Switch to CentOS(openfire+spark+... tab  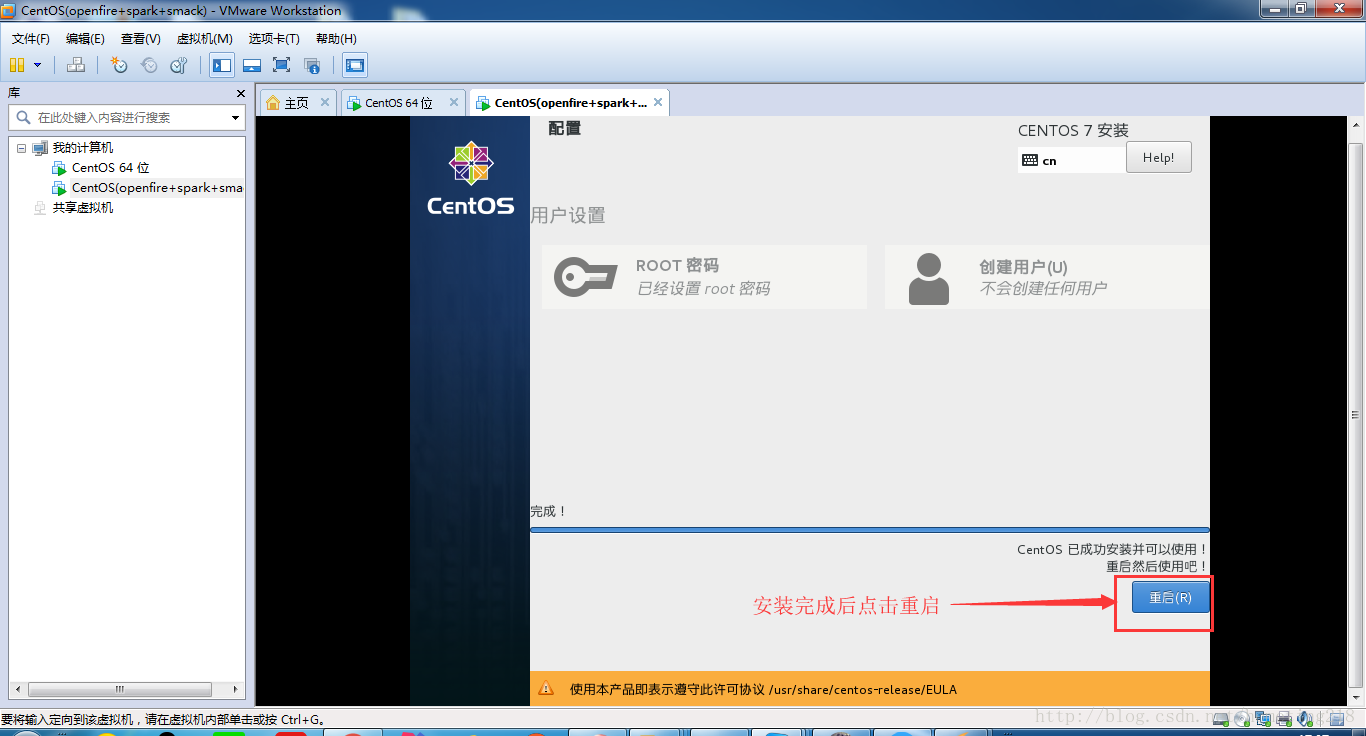(x=571, y=103)
